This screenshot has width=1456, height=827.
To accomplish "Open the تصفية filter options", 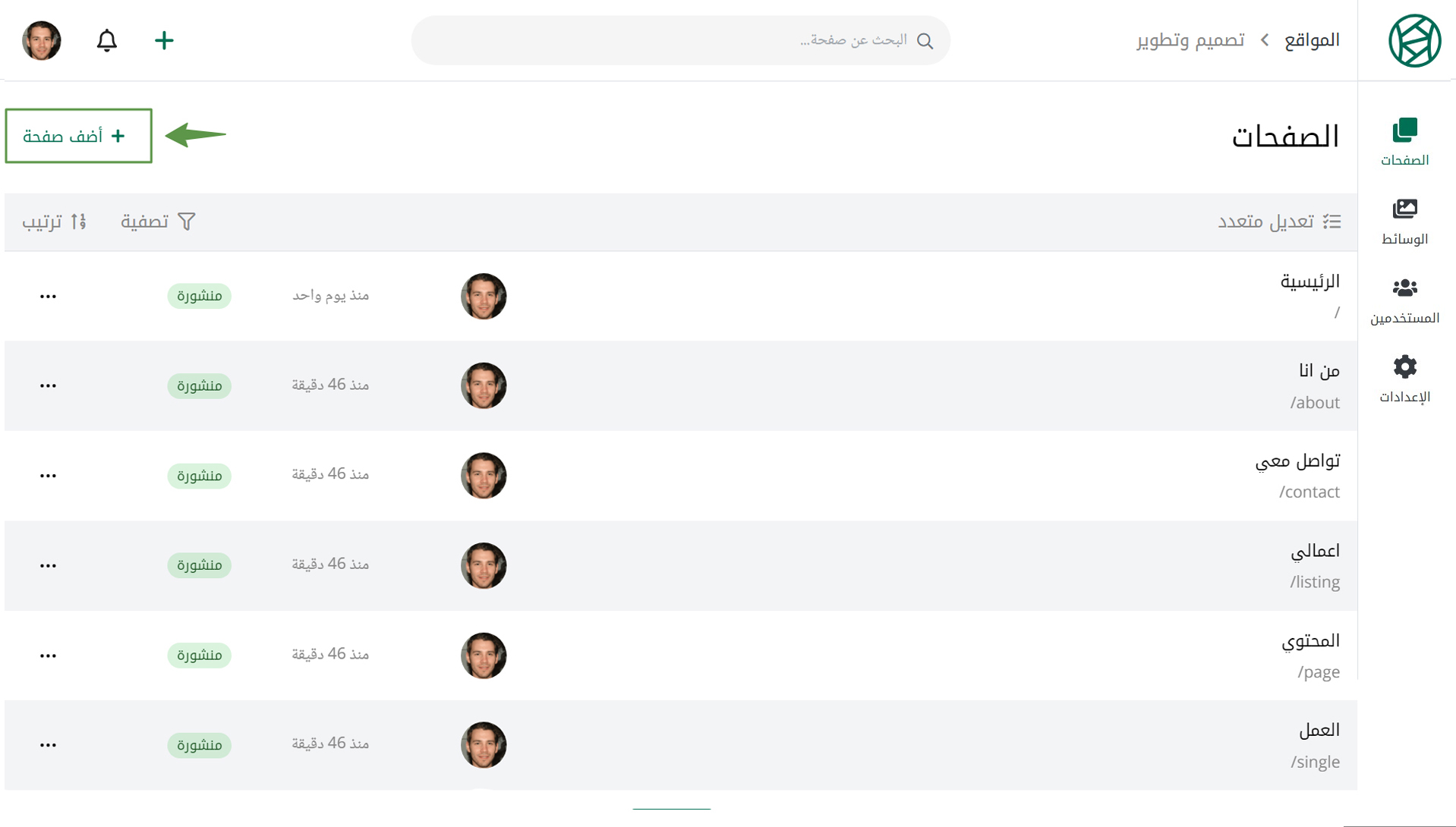I will pyautogui.click(x=158, y=222).
